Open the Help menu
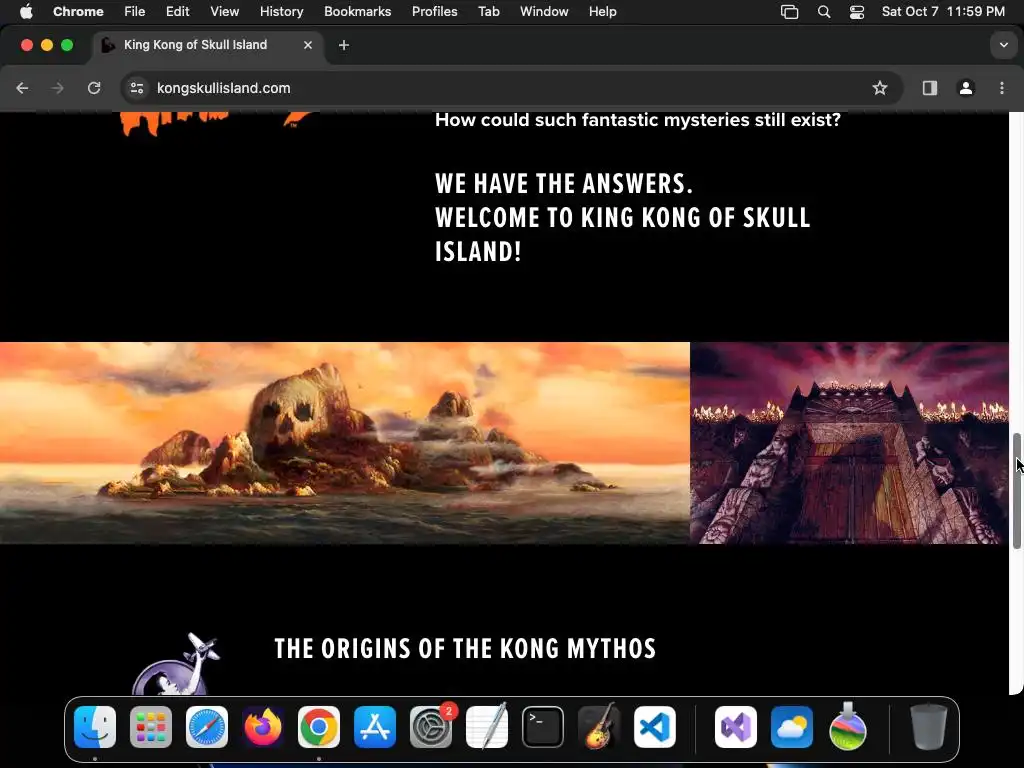Viewport: 1024px width, 768px height. tap(602, 12)
